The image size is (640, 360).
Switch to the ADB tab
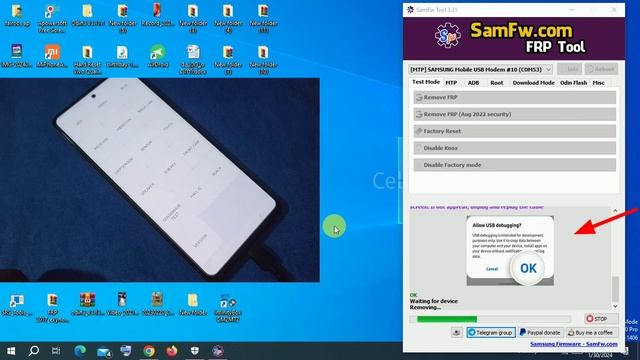[473, 82]
